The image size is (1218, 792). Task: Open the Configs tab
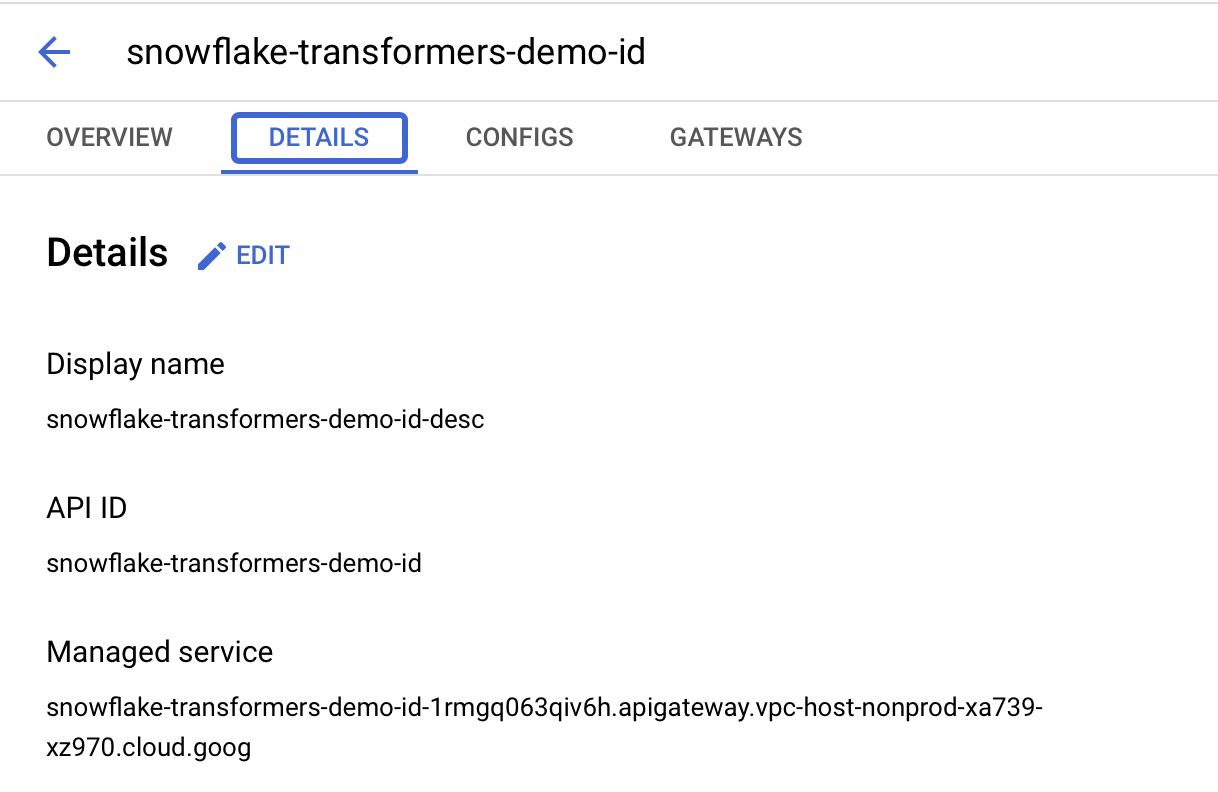pyautogui.click(x=519, y=137)
